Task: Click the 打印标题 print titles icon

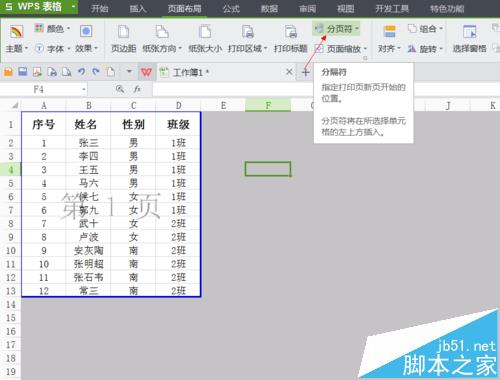Action: (291, 32)
